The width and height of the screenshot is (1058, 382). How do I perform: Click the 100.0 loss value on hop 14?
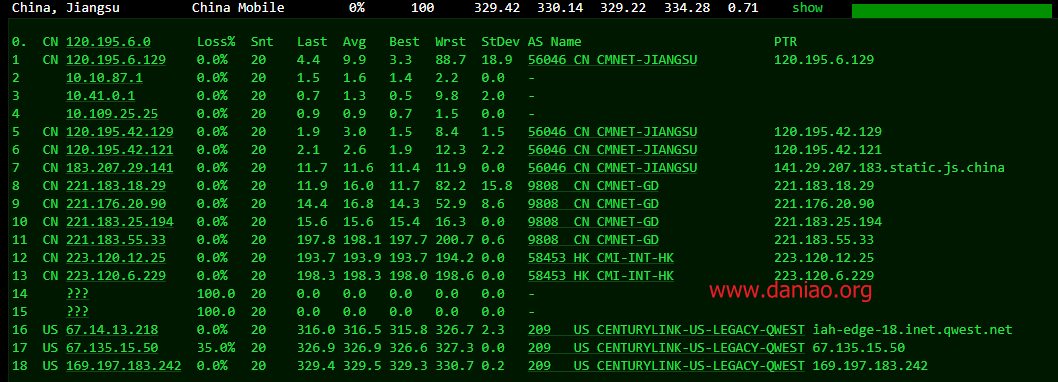click(216, 294)
